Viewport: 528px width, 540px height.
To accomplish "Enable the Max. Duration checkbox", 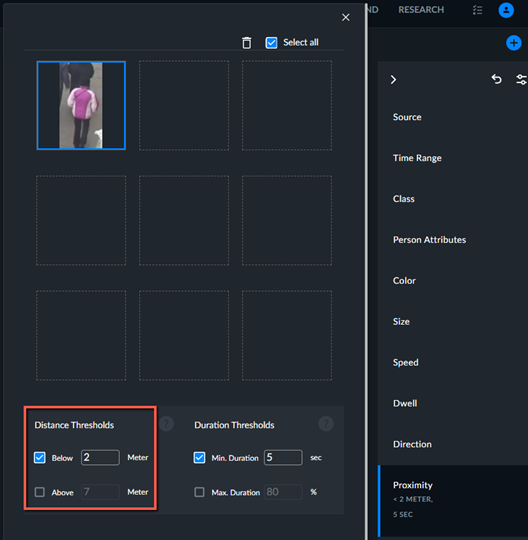I will (x=199, y=492).
